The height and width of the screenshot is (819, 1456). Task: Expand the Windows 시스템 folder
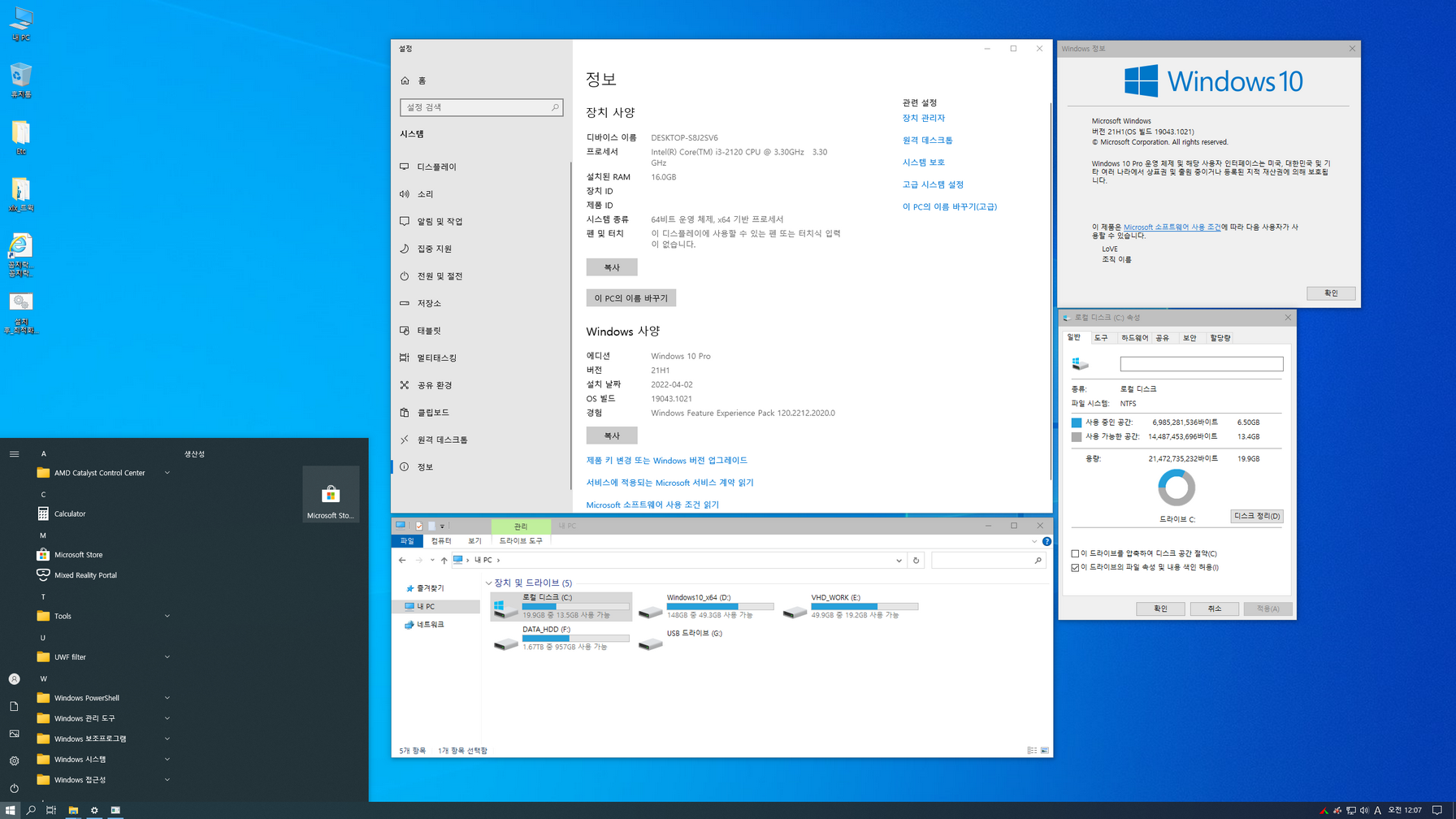point(104,759)
